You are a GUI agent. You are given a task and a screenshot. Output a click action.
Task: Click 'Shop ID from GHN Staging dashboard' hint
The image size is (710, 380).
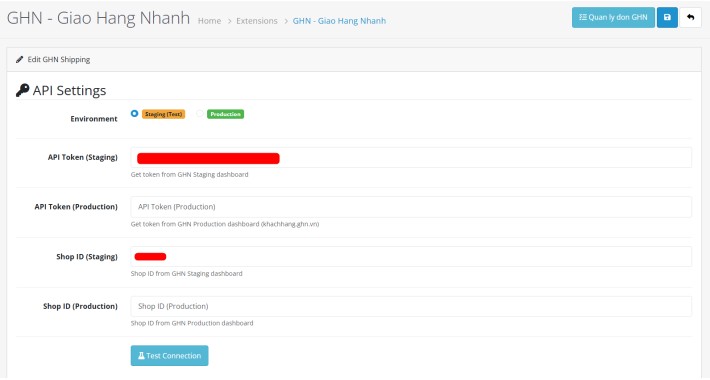click(187, 274)
